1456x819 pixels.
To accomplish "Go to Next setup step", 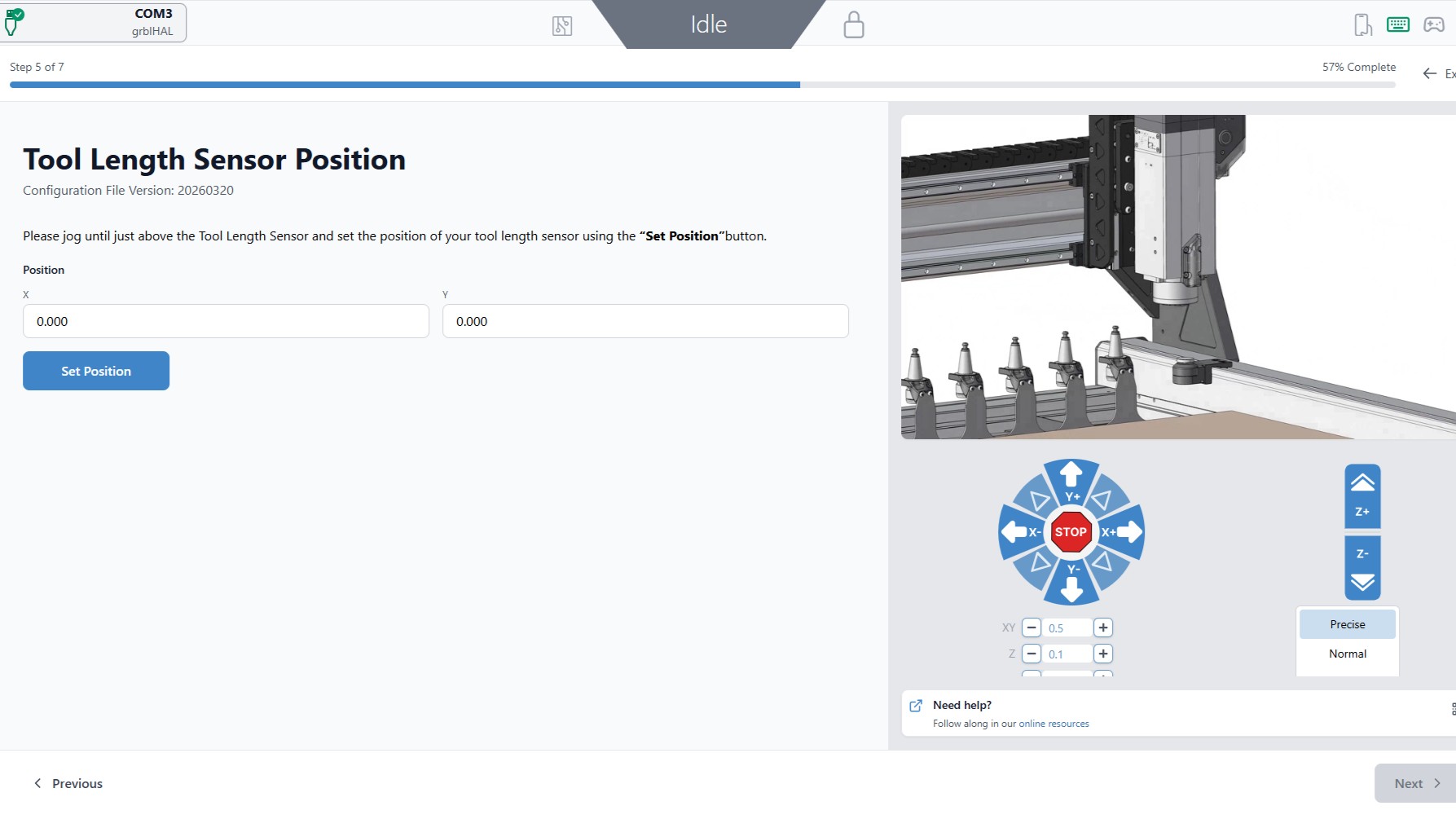I will coord(1416,783).
